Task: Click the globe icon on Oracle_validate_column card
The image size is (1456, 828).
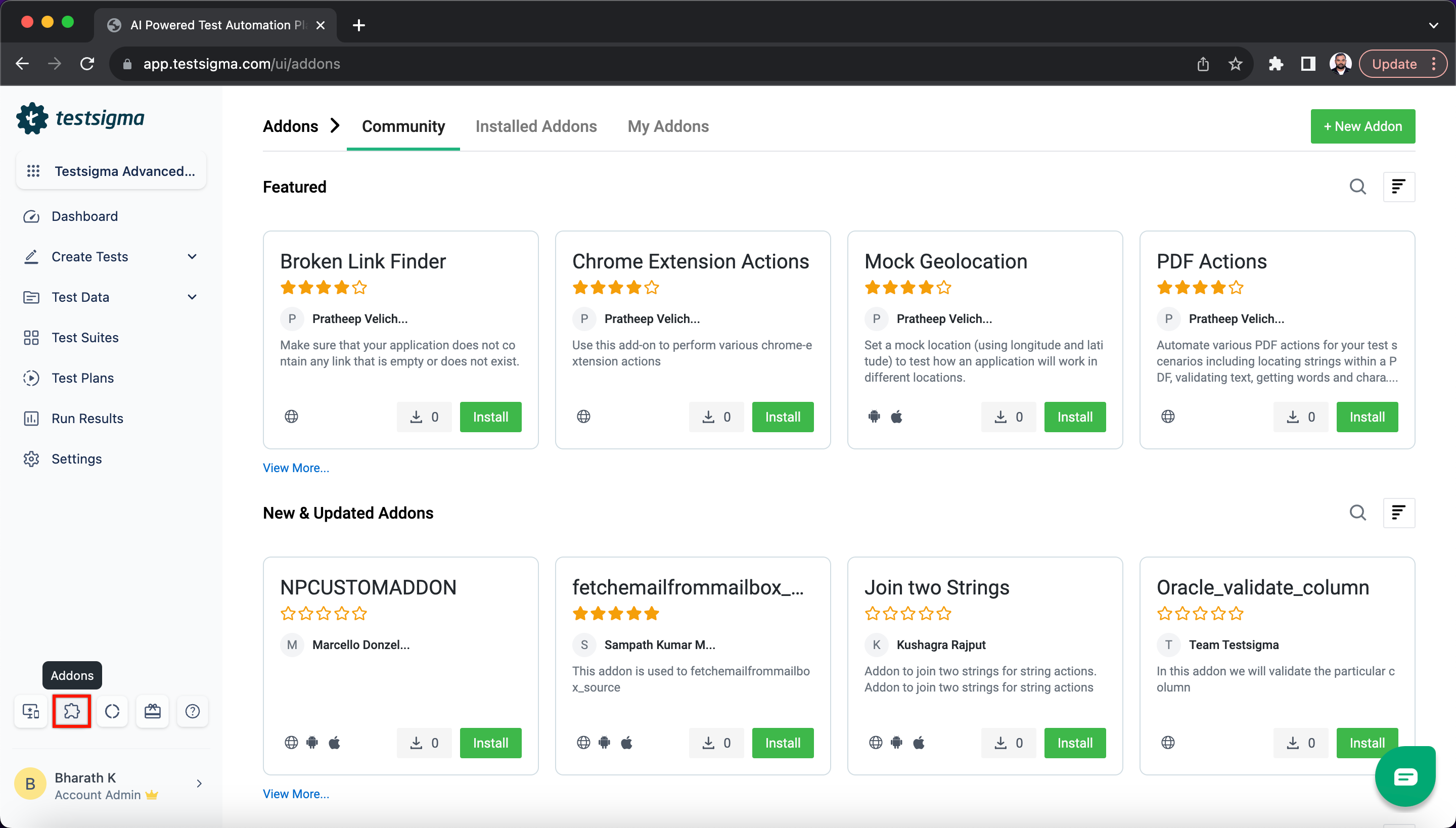Action: (1168, 742)
